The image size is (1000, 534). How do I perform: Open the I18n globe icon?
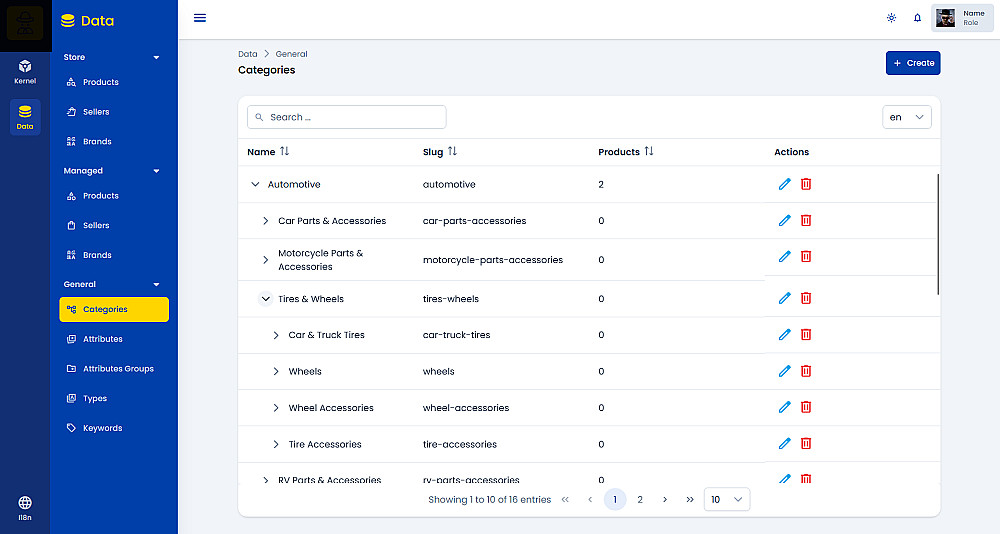click(25, 507)
